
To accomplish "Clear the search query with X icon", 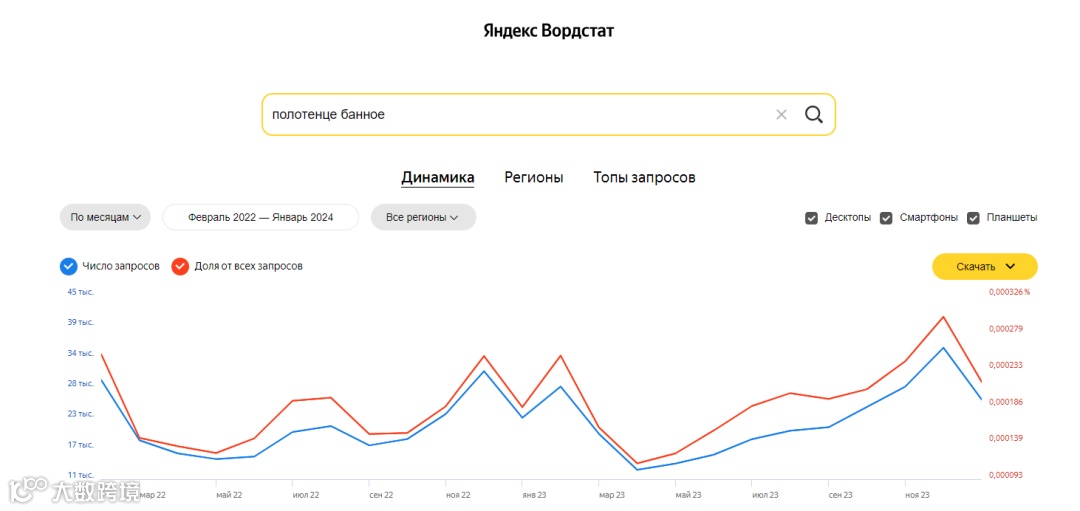I will pyautogui.click(x=781, y=115).
